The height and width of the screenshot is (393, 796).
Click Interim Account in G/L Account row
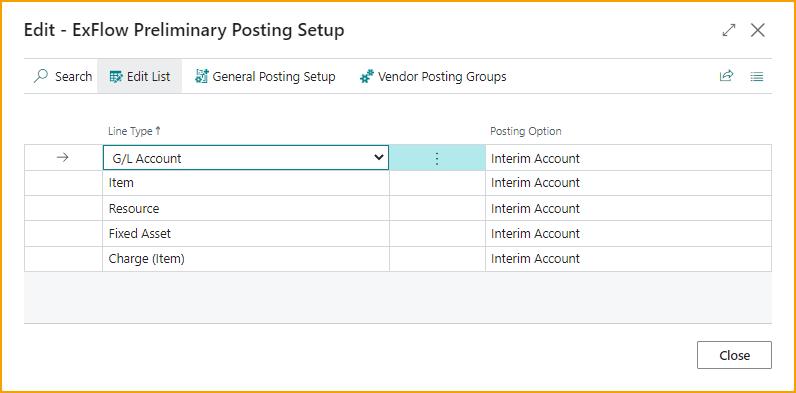[x=535, y=158]
